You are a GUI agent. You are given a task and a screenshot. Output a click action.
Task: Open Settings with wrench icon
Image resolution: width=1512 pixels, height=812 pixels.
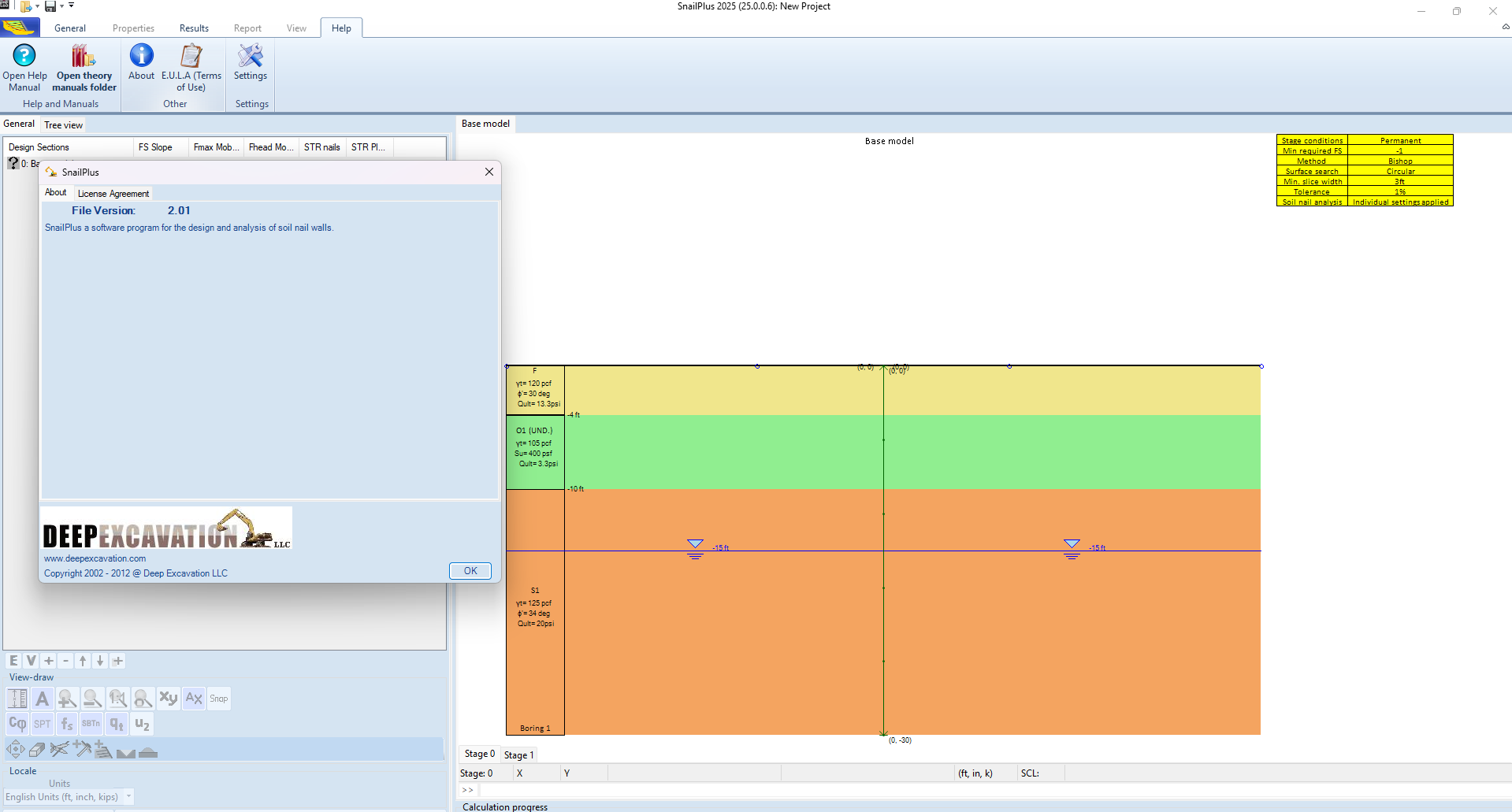(251, 62)
